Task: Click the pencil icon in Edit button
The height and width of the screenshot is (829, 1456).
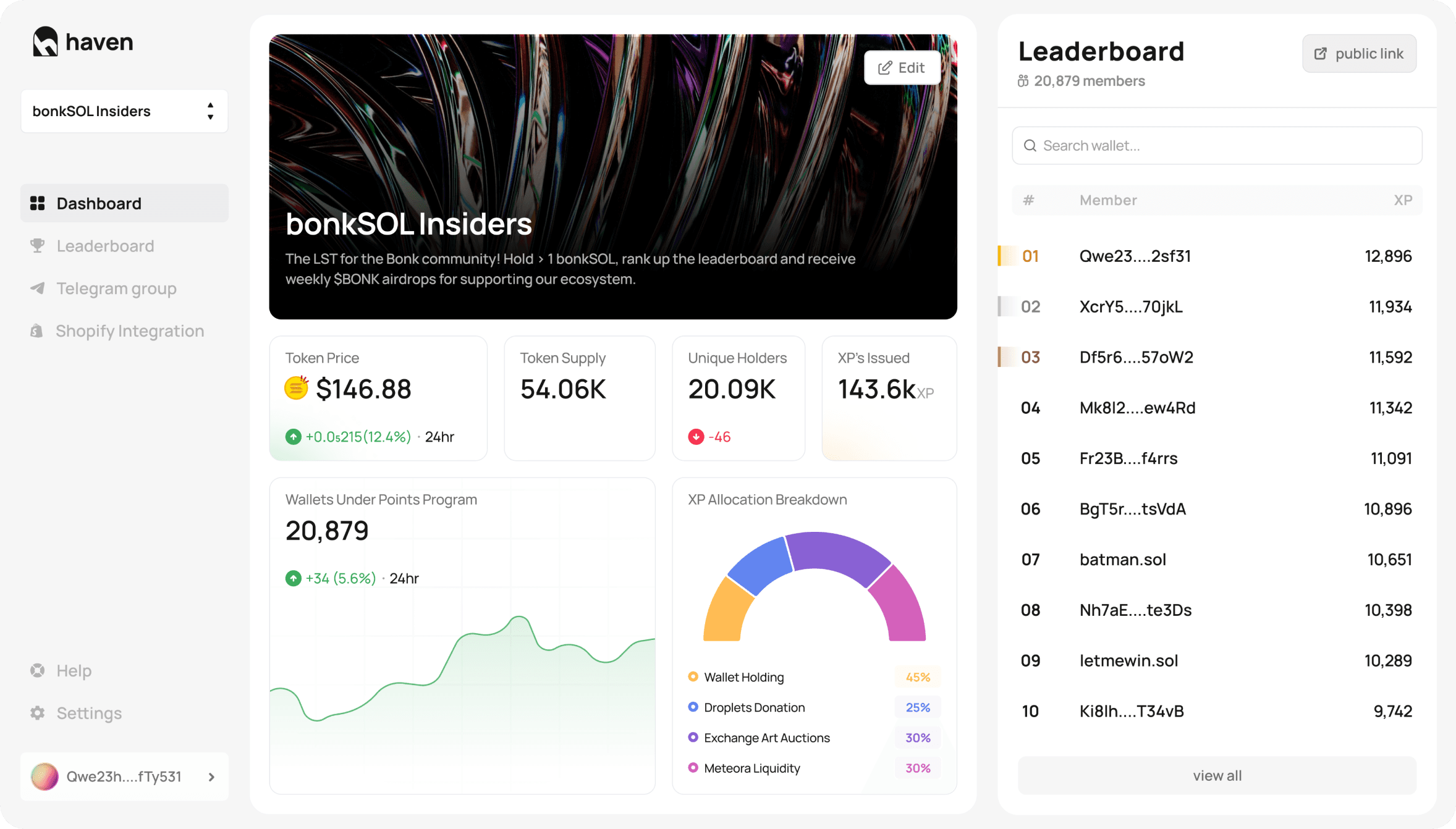Action: [x=885, y=67]
